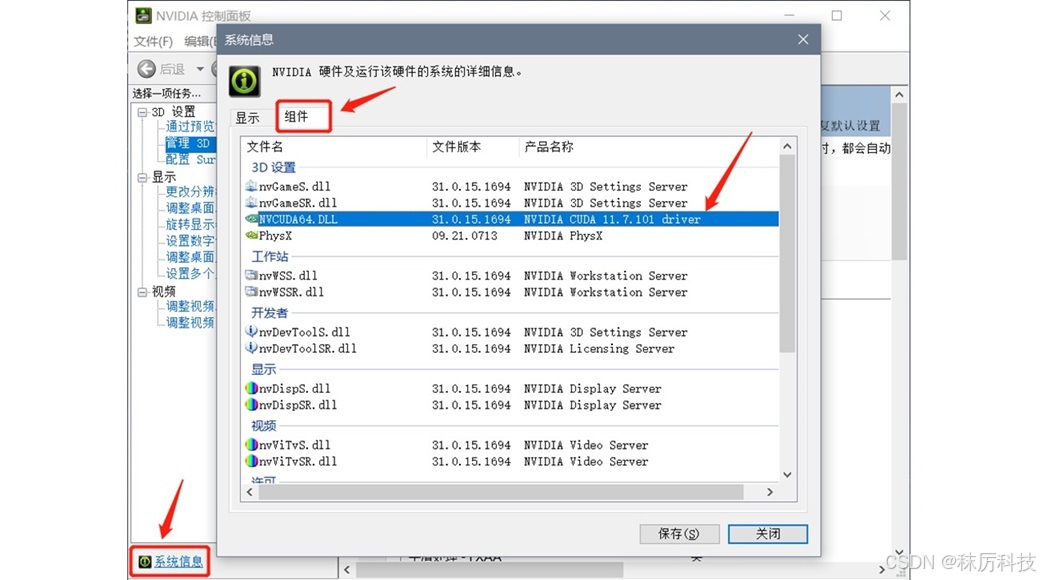
Task: Click the nvGameSR.dll file icon
Action: (x=251, y=202)
